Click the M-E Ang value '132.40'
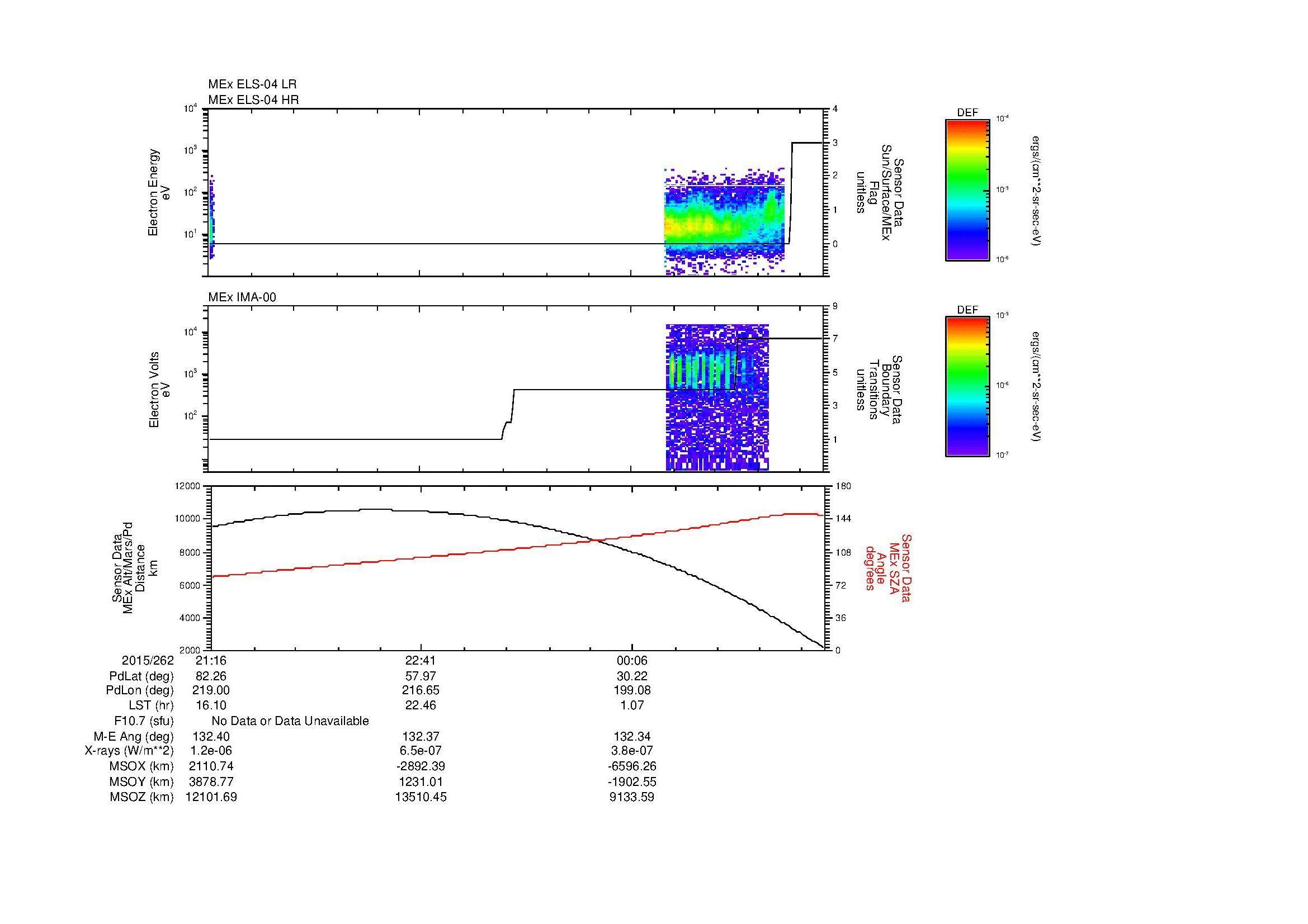The height and width of the screenshot is (924, 1308). pos(211,736)
